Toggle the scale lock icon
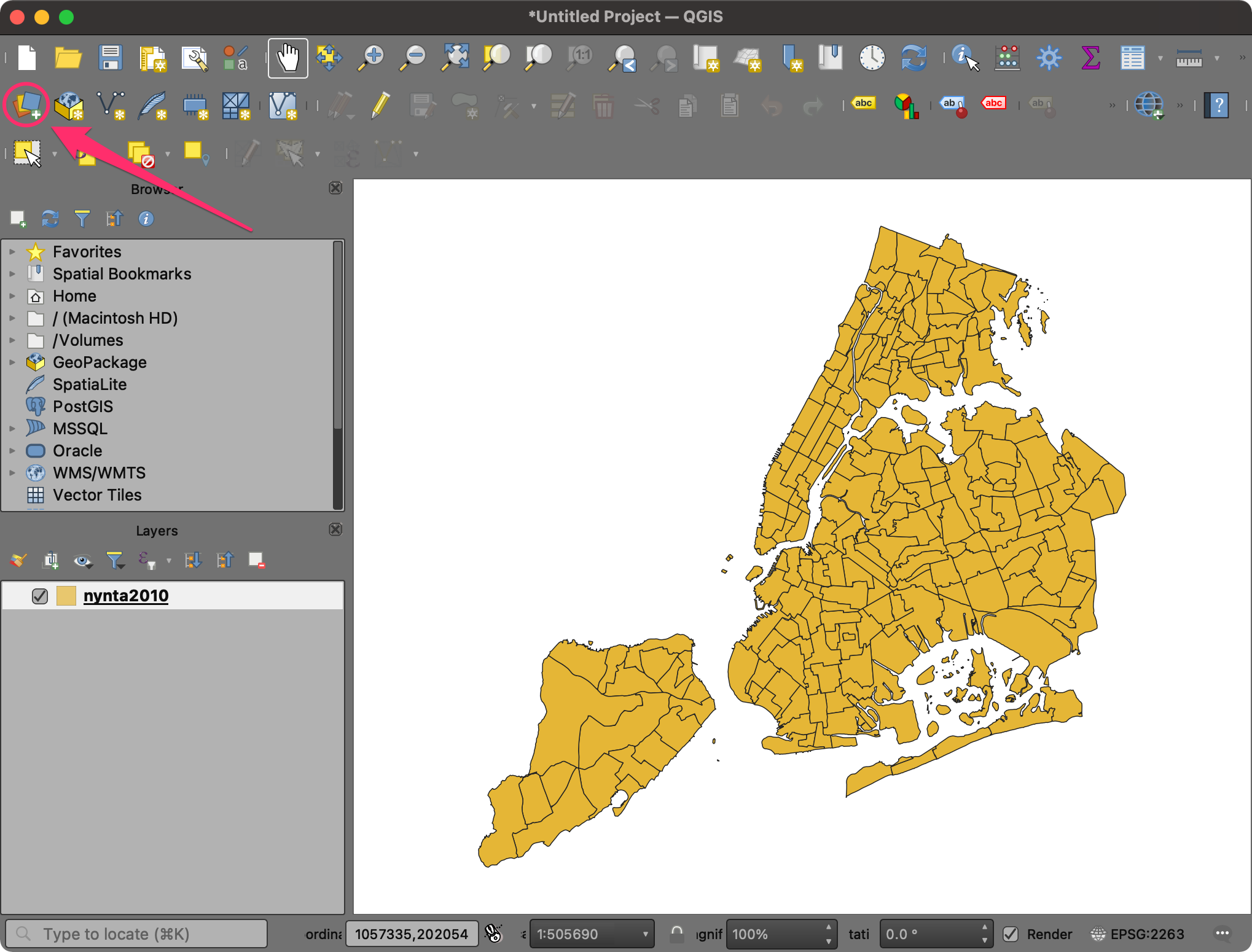Viewport: 1252px width, 952px height. [677, 934]
